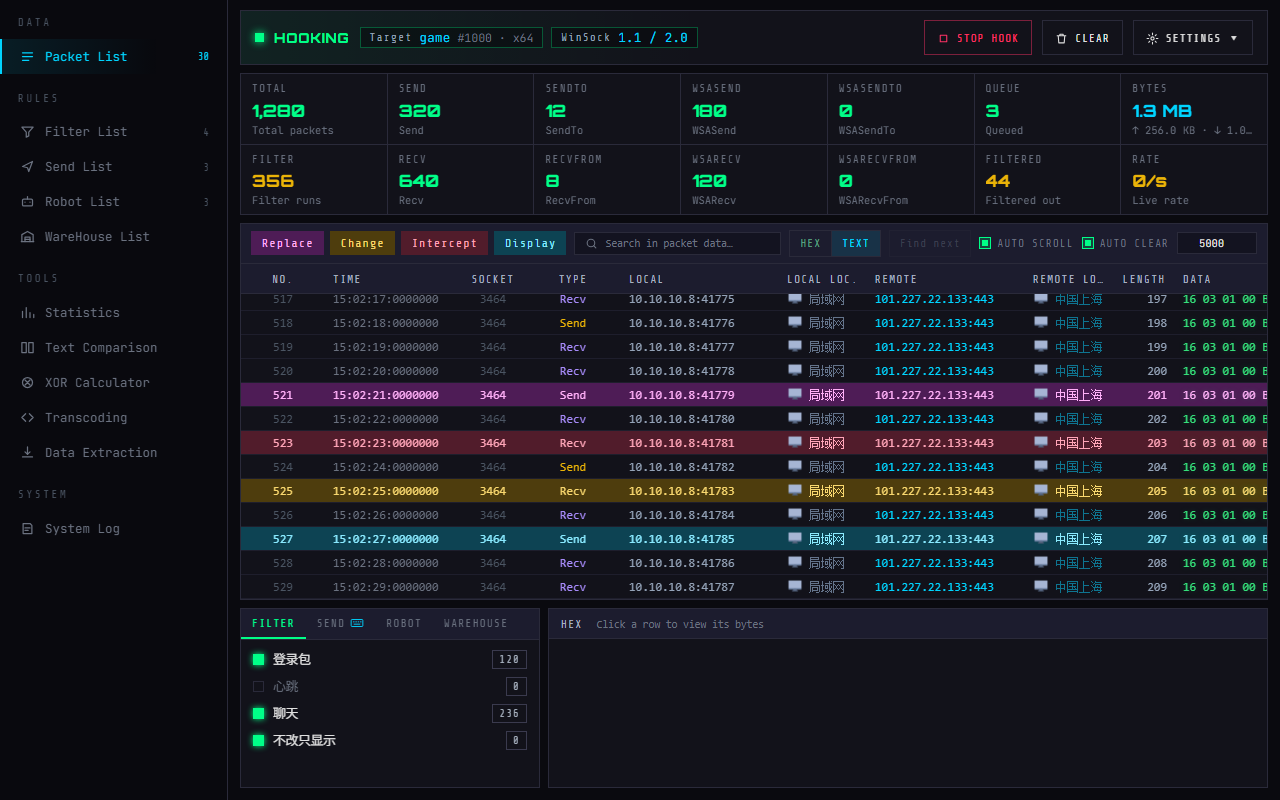Click the Clear button
This screenshot has height=800, width=1280.
(x=1082, y=38)
